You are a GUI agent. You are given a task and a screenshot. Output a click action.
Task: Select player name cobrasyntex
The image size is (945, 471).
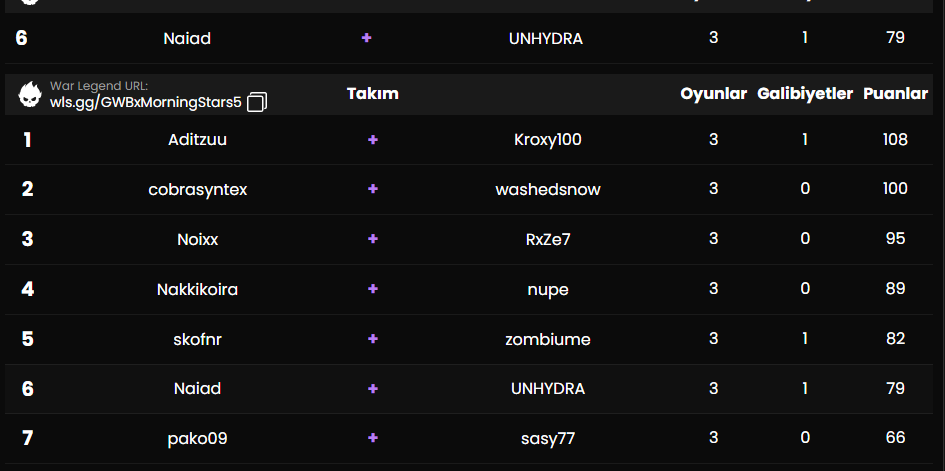tap(198, 190)
